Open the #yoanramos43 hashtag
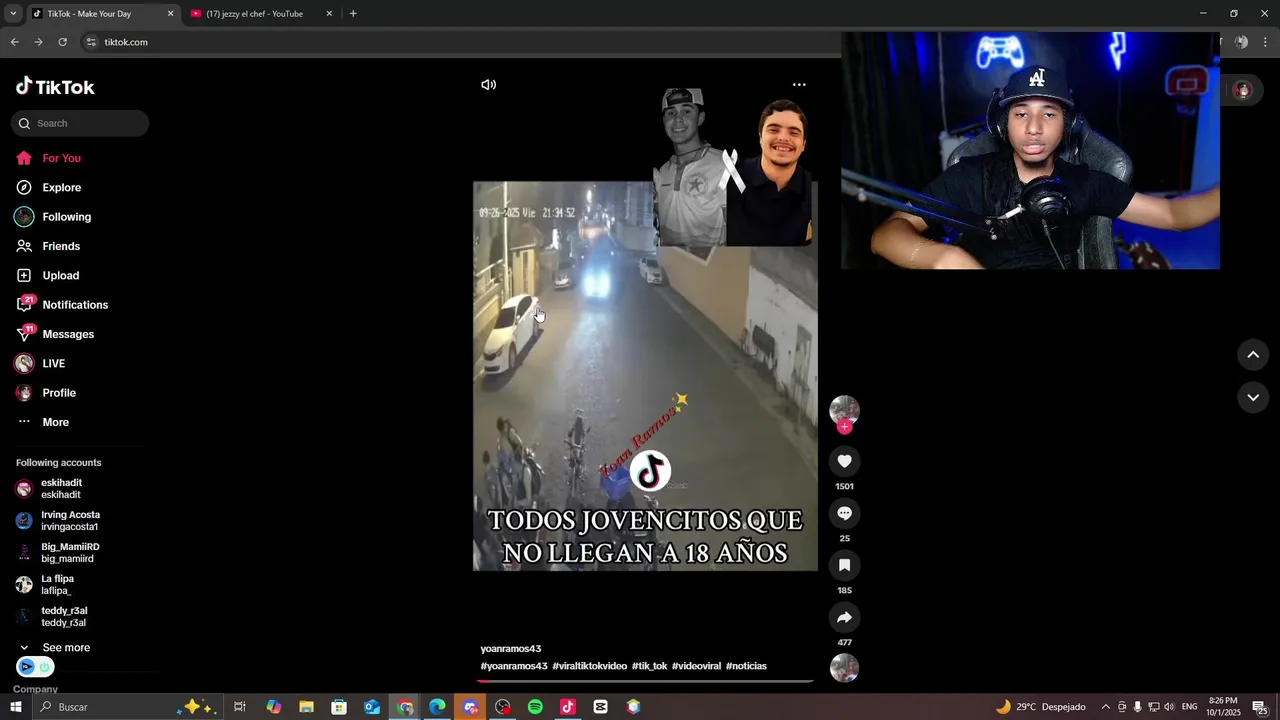The image size is (1280, 720). pos(514,666)
